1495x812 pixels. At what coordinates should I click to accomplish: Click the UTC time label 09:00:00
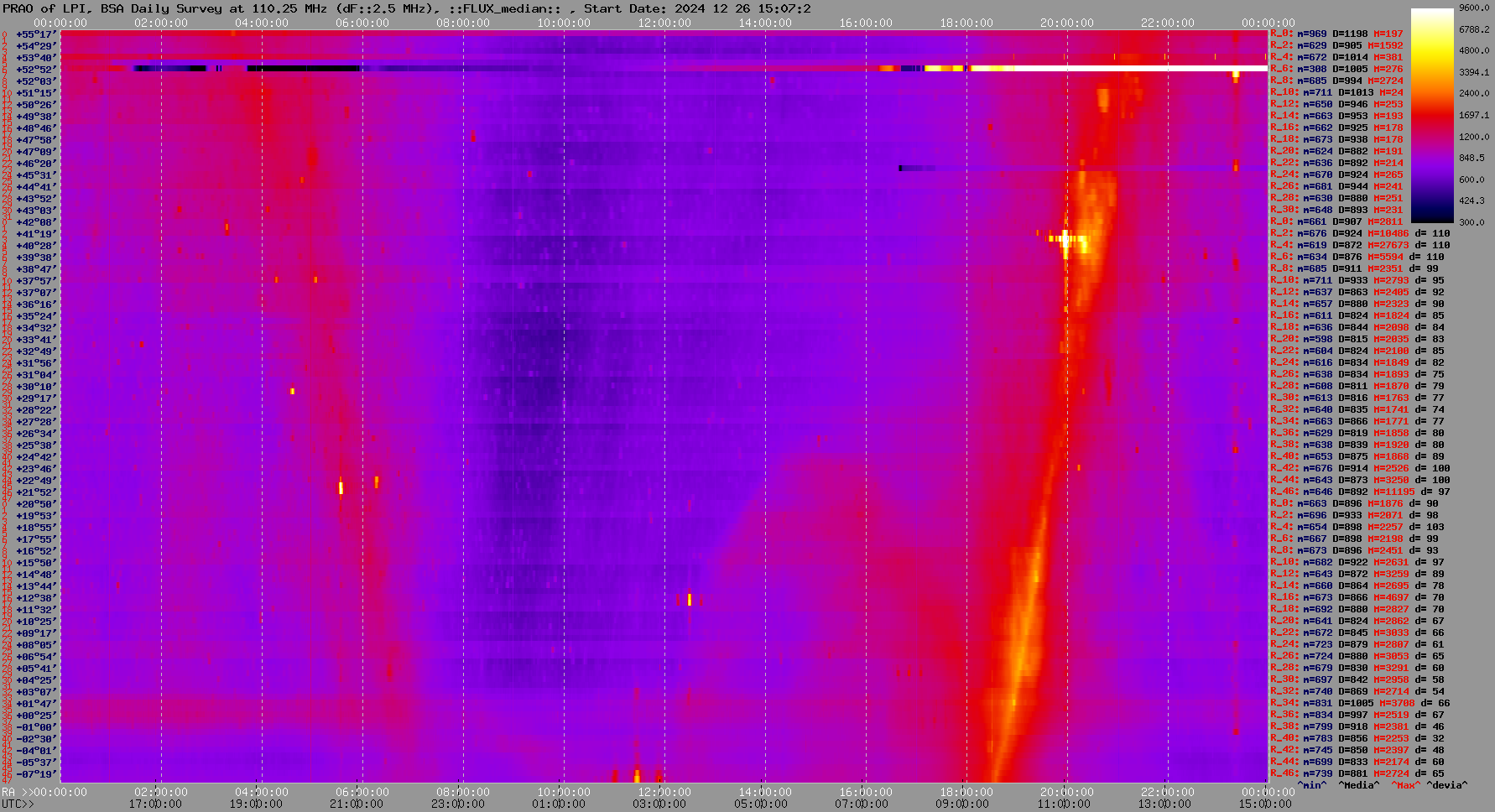click(x=962, y=804)
